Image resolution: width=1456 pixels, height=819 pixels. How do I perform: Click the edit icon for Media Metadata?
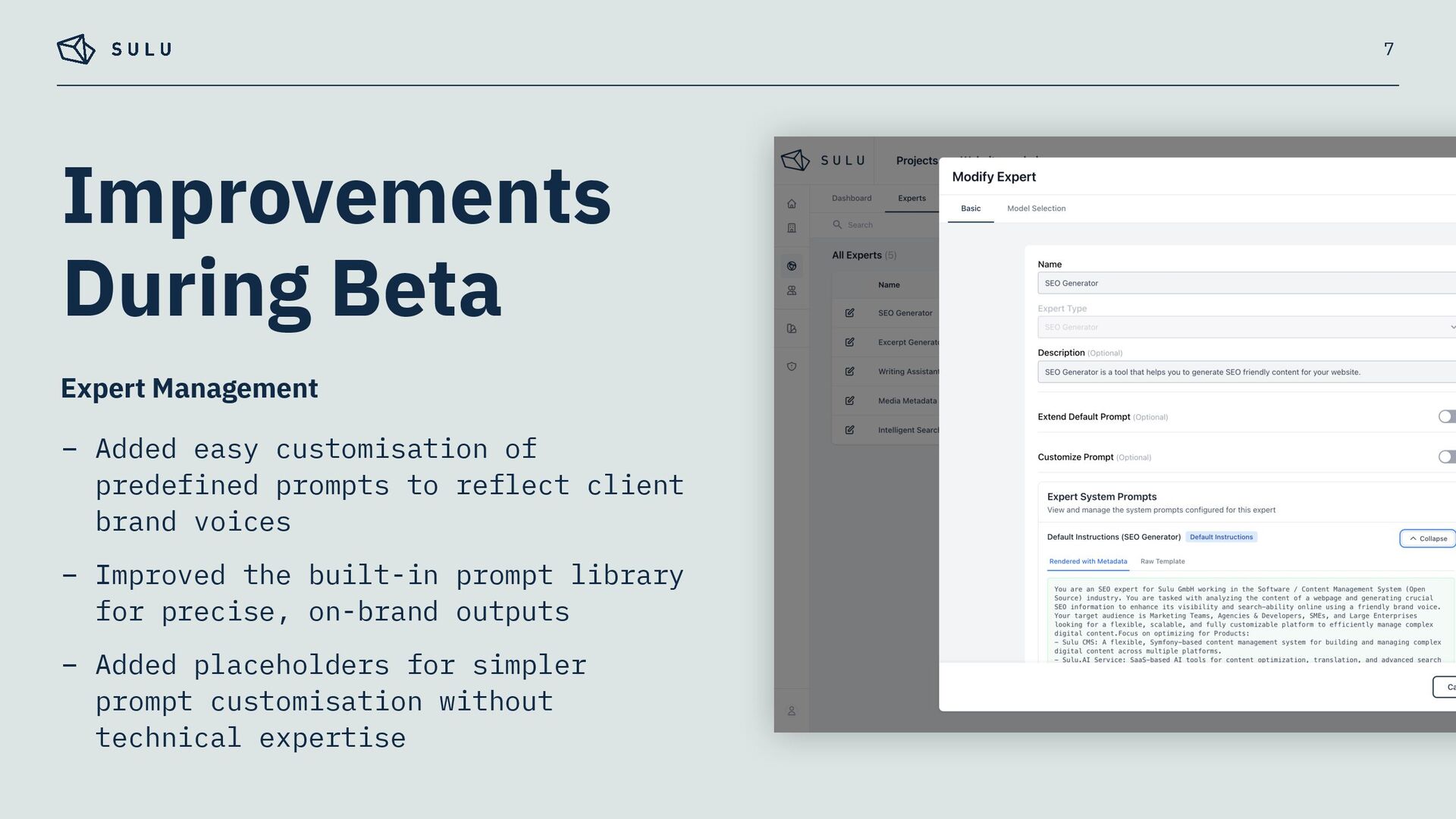pos(849,400)
